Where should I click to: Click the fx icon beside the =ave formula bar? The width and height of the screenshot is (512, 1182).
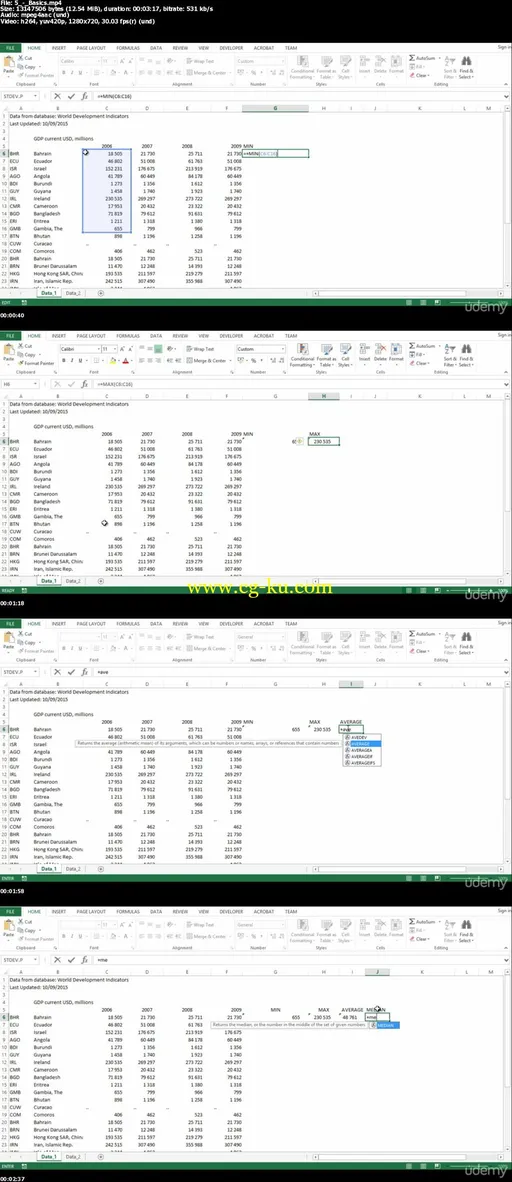84,671
